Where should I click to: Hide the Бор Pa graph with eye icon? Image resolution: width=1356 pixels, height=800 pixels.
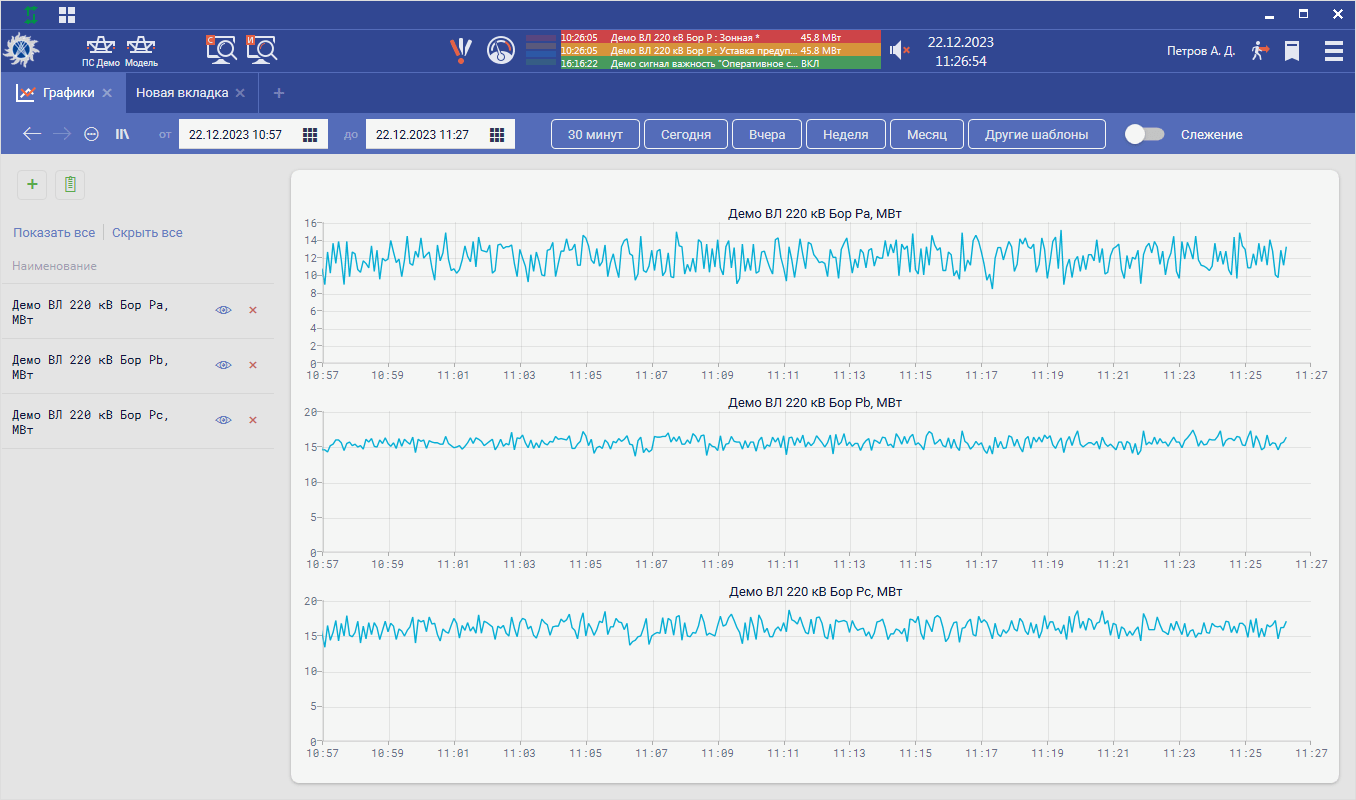point(223,310)
